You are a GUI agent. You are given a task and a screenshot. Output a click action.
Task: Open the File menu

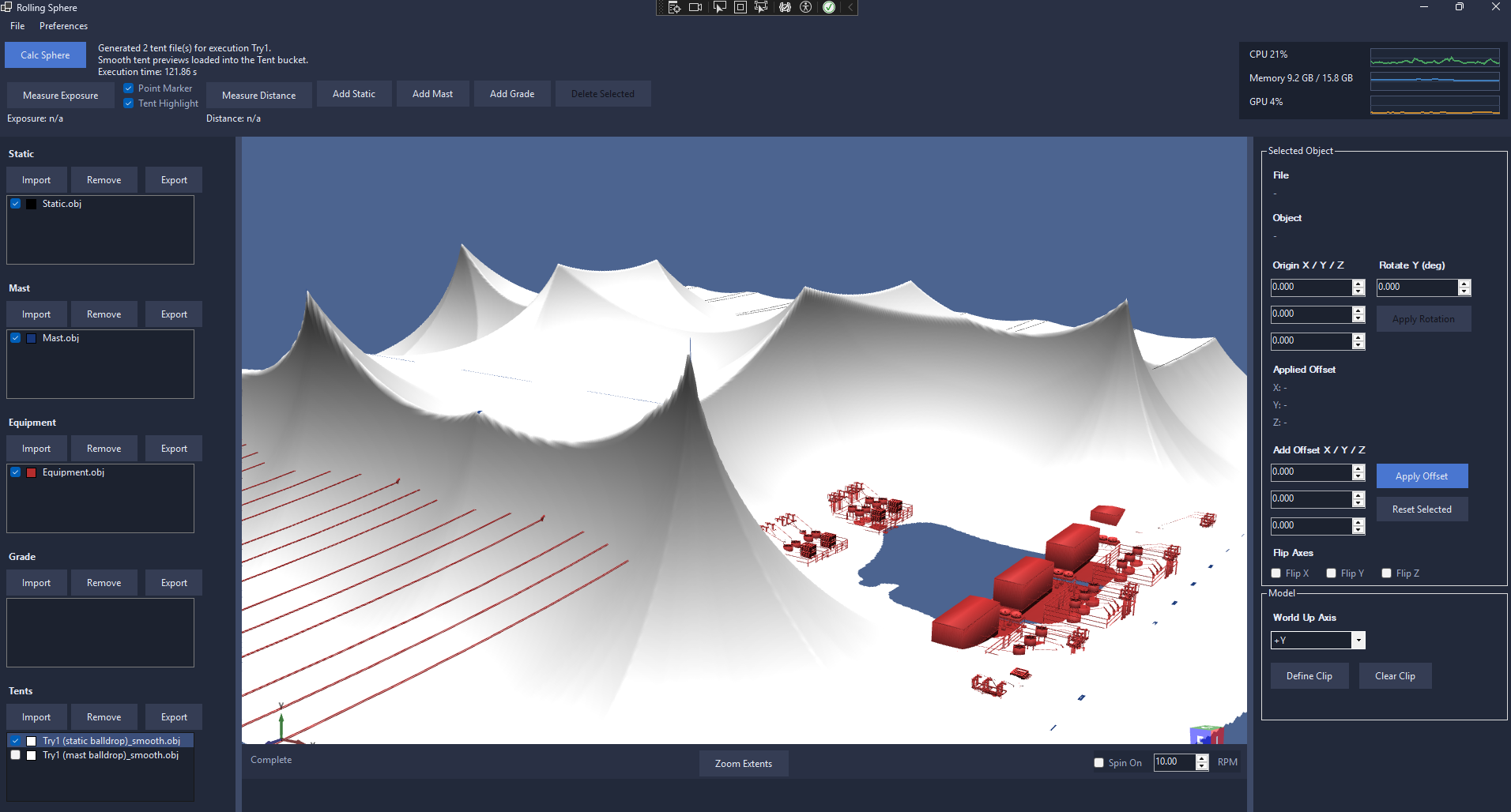click(17, 26)
